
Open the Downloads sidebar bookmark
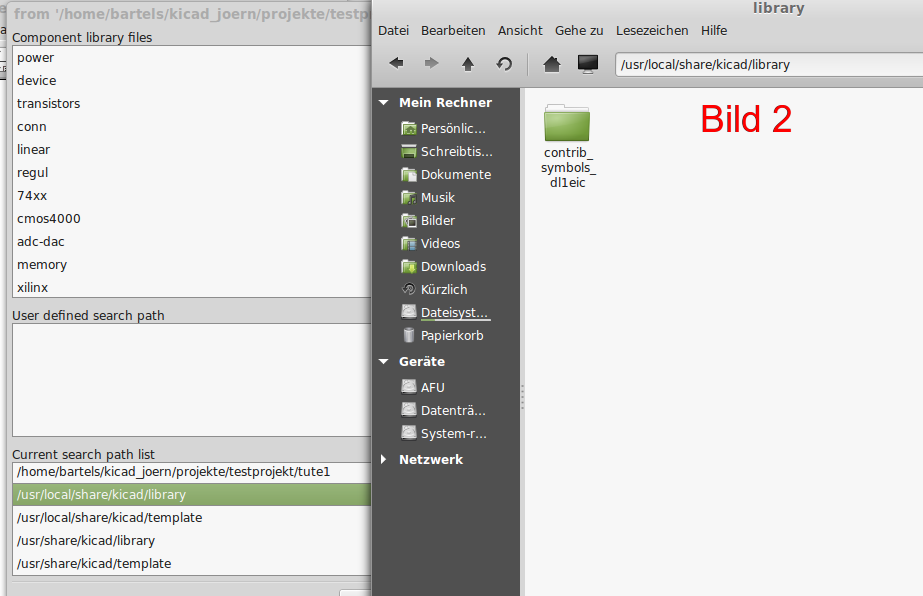[x=443, y=266]
